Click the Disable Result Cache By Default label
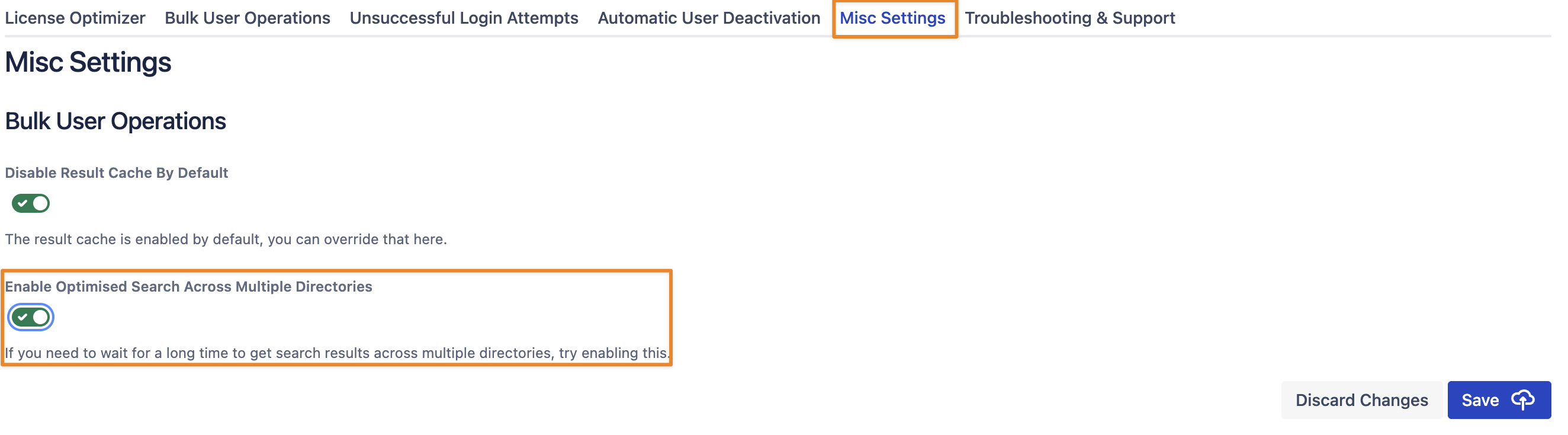 coord(116,173)
